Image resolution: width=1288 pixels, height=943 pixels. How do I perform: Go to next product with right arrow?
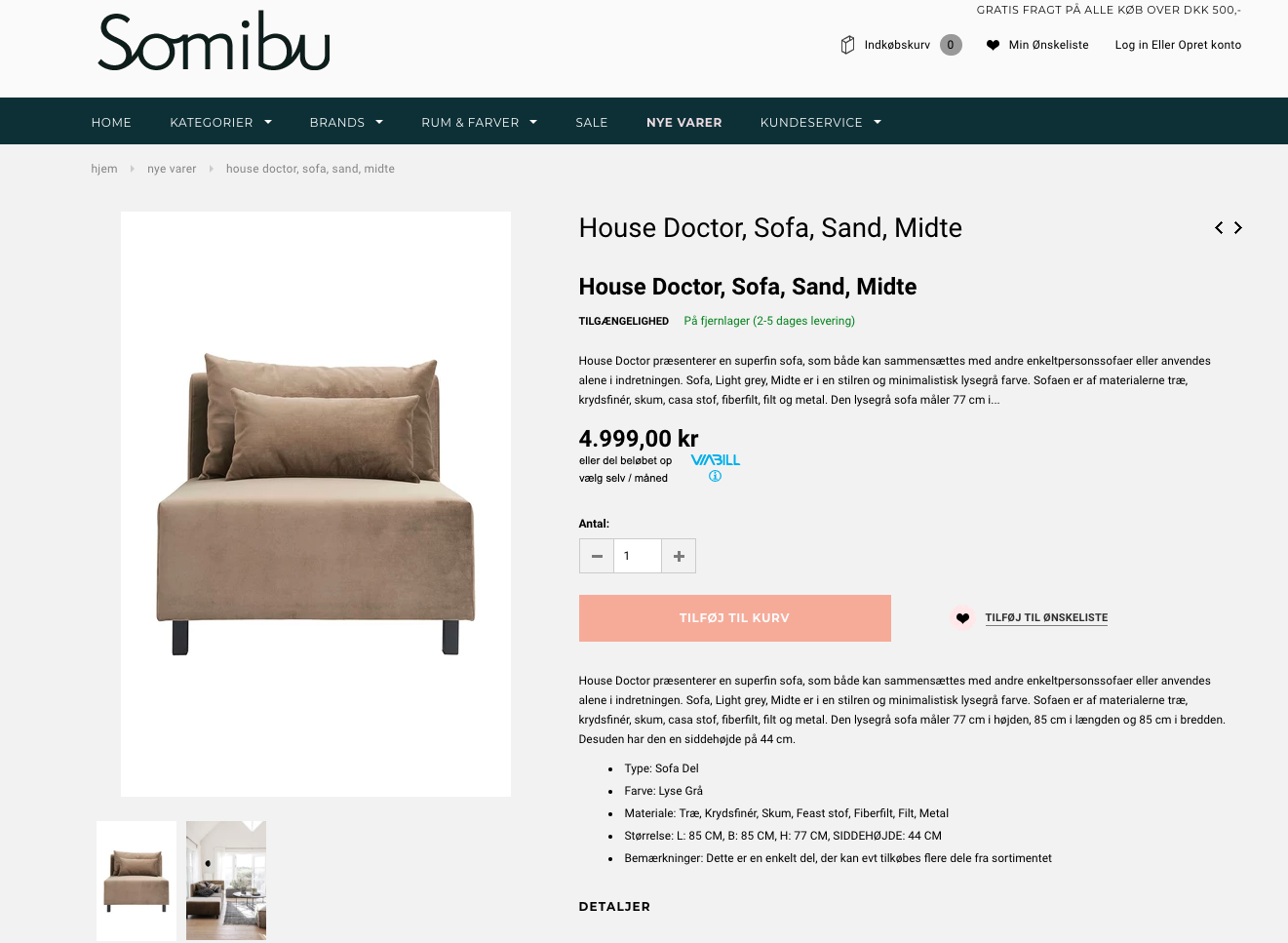1238,227
